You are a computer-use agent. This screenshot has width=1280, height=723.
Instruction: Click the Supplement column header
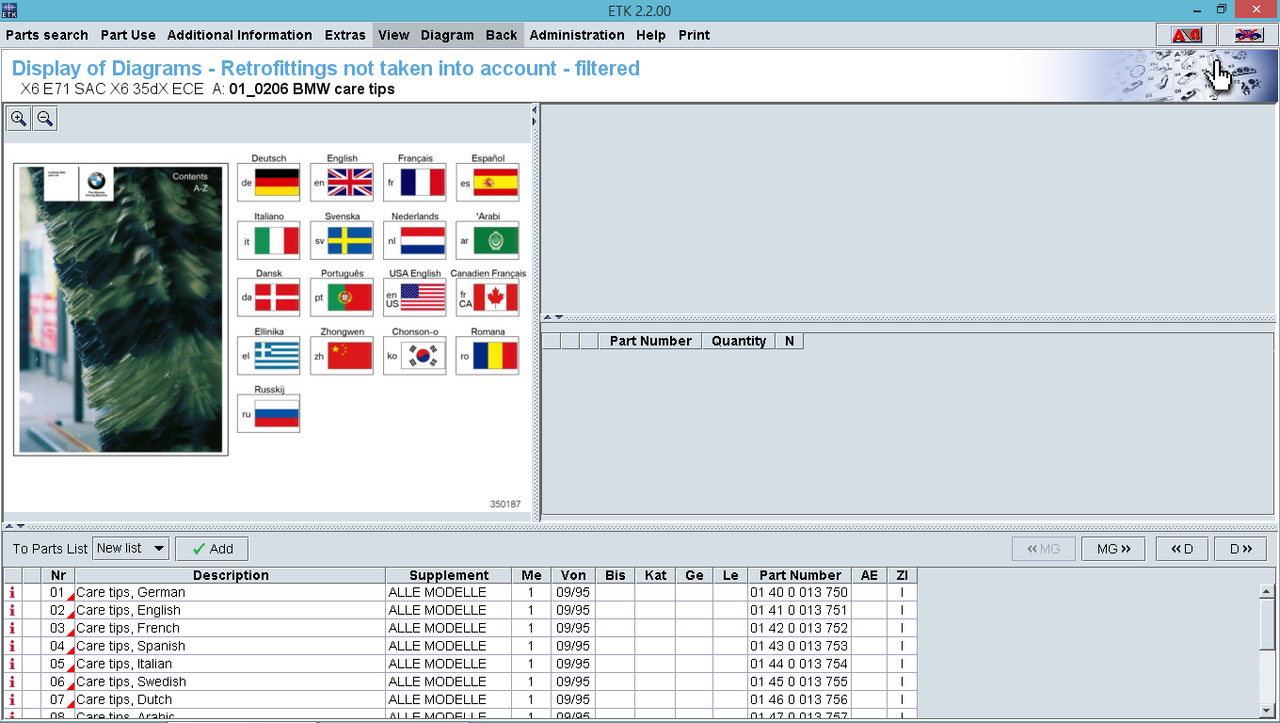click(x=449, y=576)
